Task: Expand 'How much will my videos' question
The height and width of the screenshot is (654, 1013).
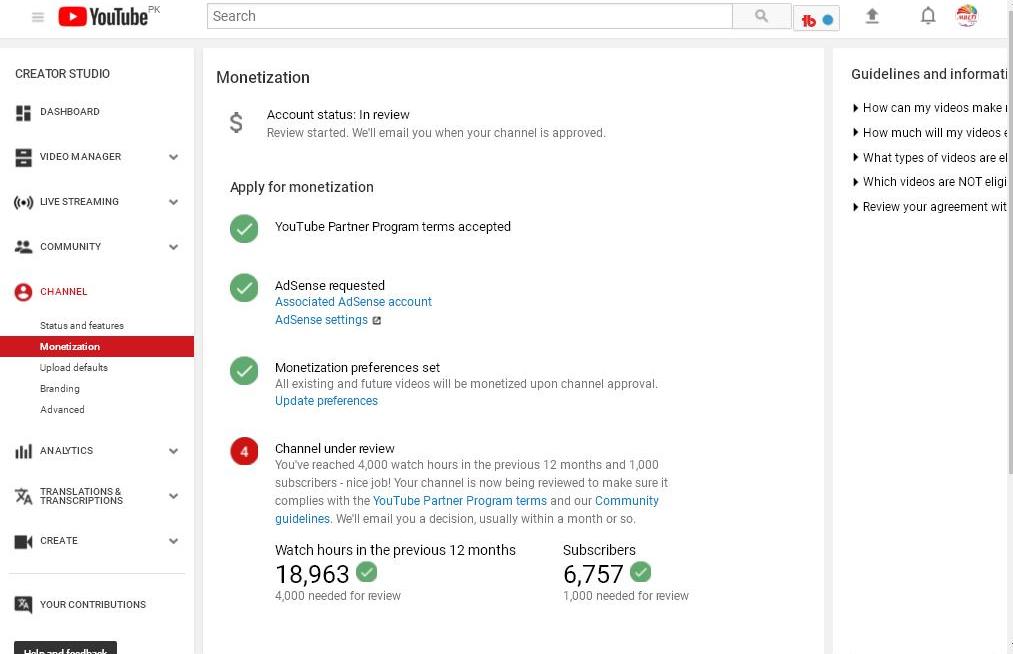Action: pos(929,132)
